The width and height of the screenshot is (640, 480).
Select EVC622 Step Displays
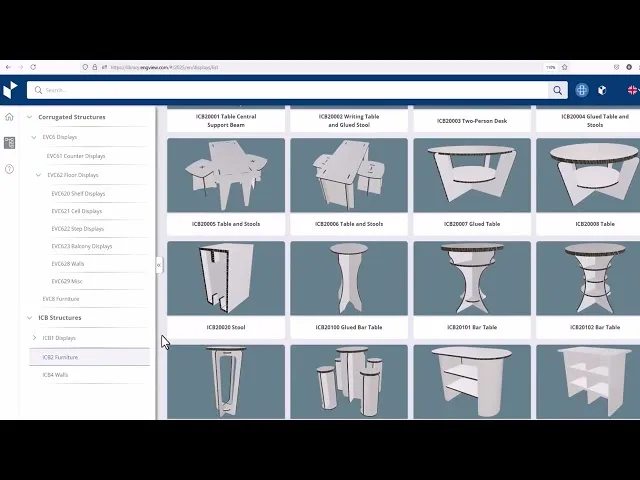78,229
